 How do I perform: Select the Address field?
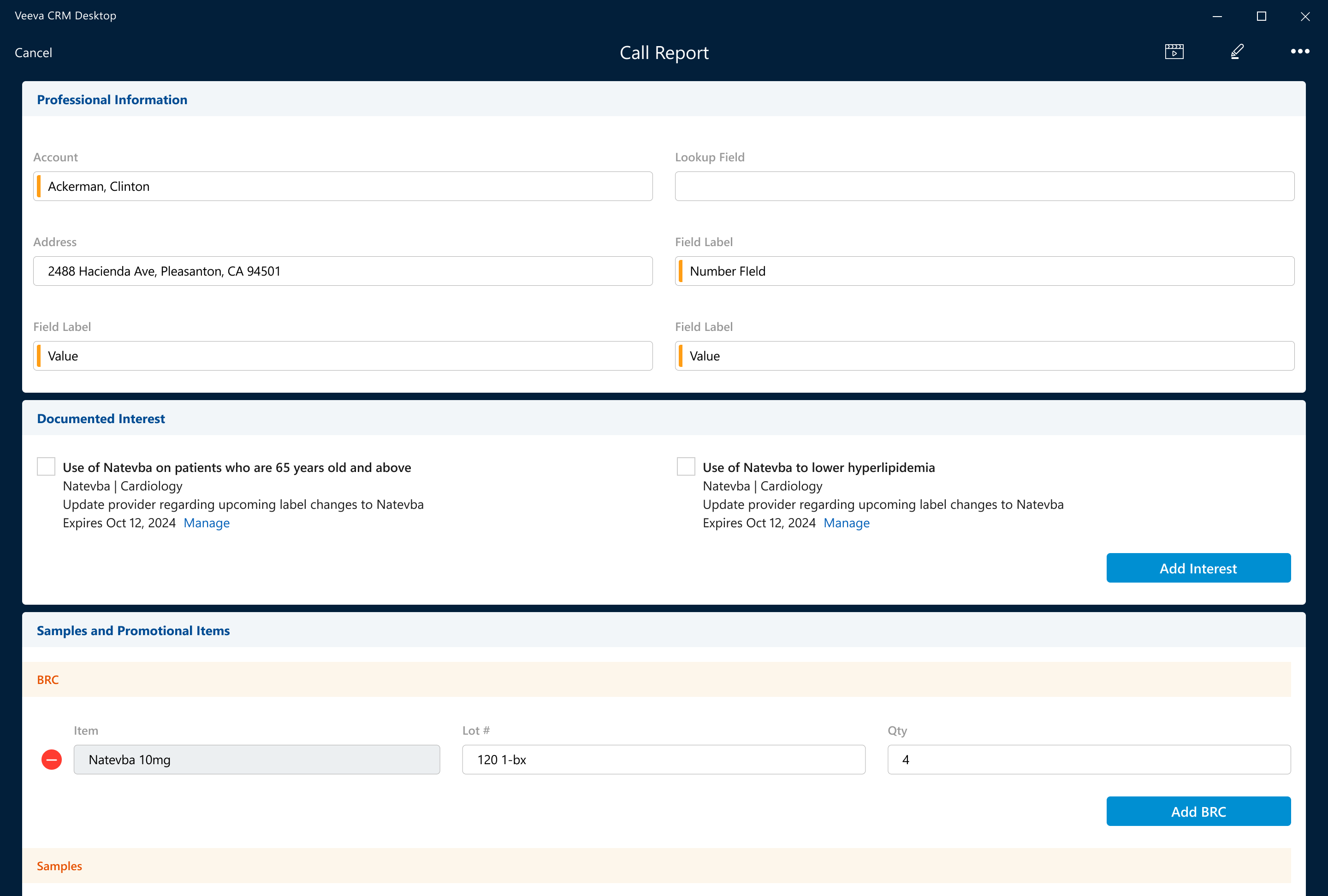point(343,271)
